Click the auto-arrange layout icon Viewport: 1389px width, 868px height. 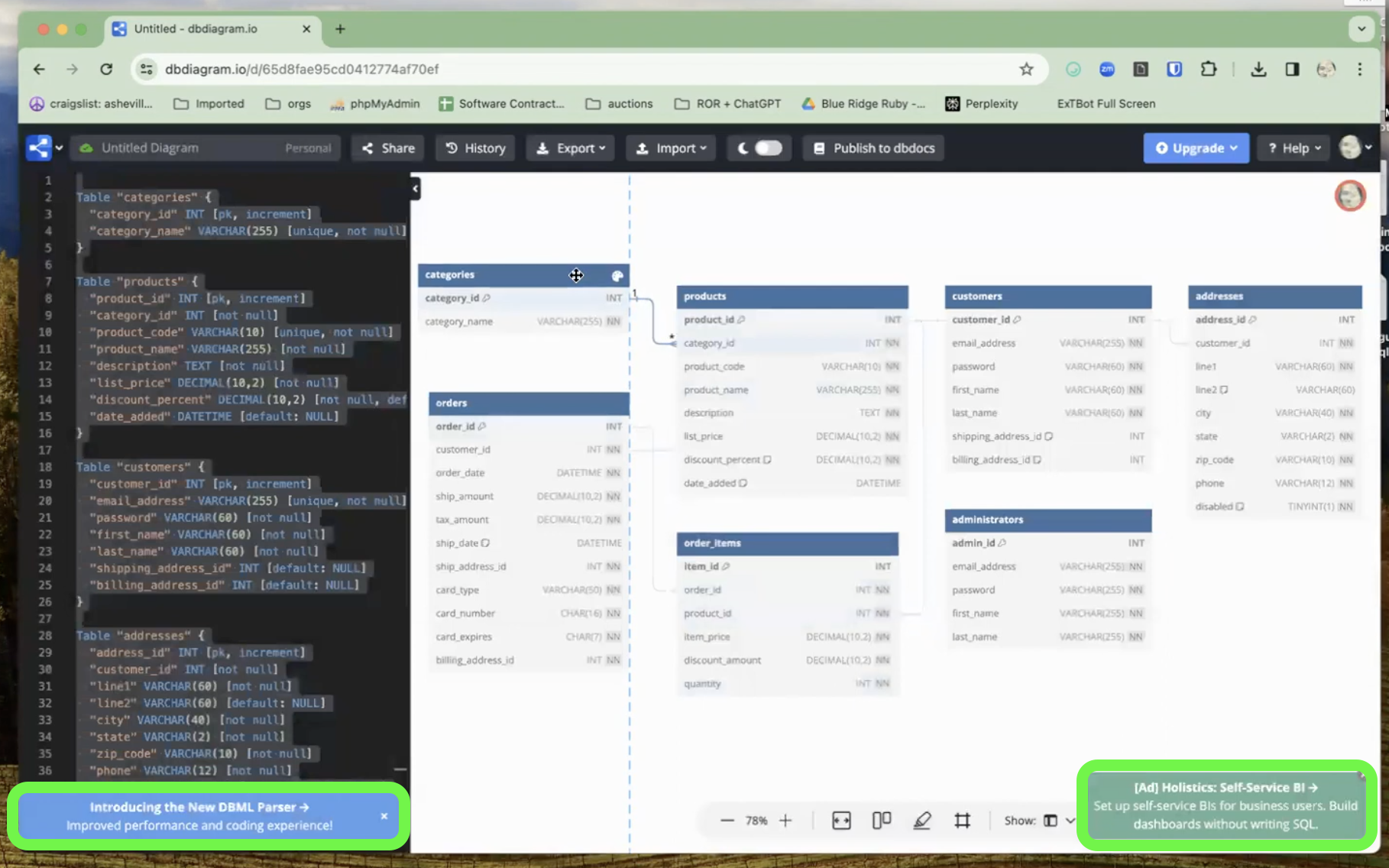(882, 821)
